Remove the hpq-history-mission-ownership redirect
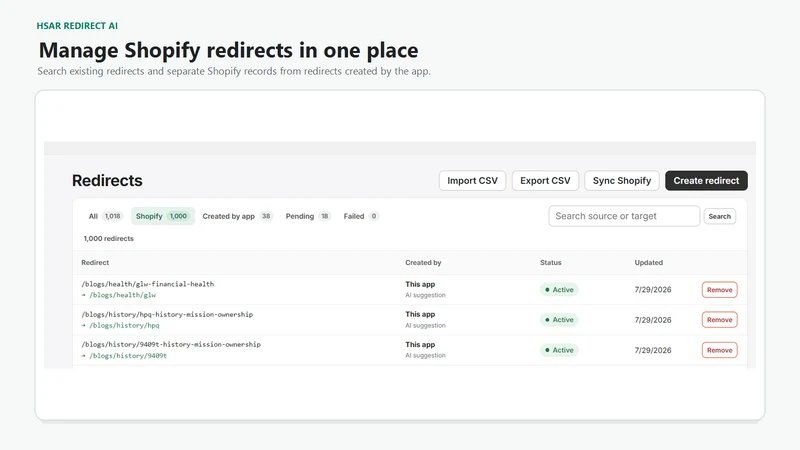The width and height of the screenshot is (800, 450). pos(719,320)
